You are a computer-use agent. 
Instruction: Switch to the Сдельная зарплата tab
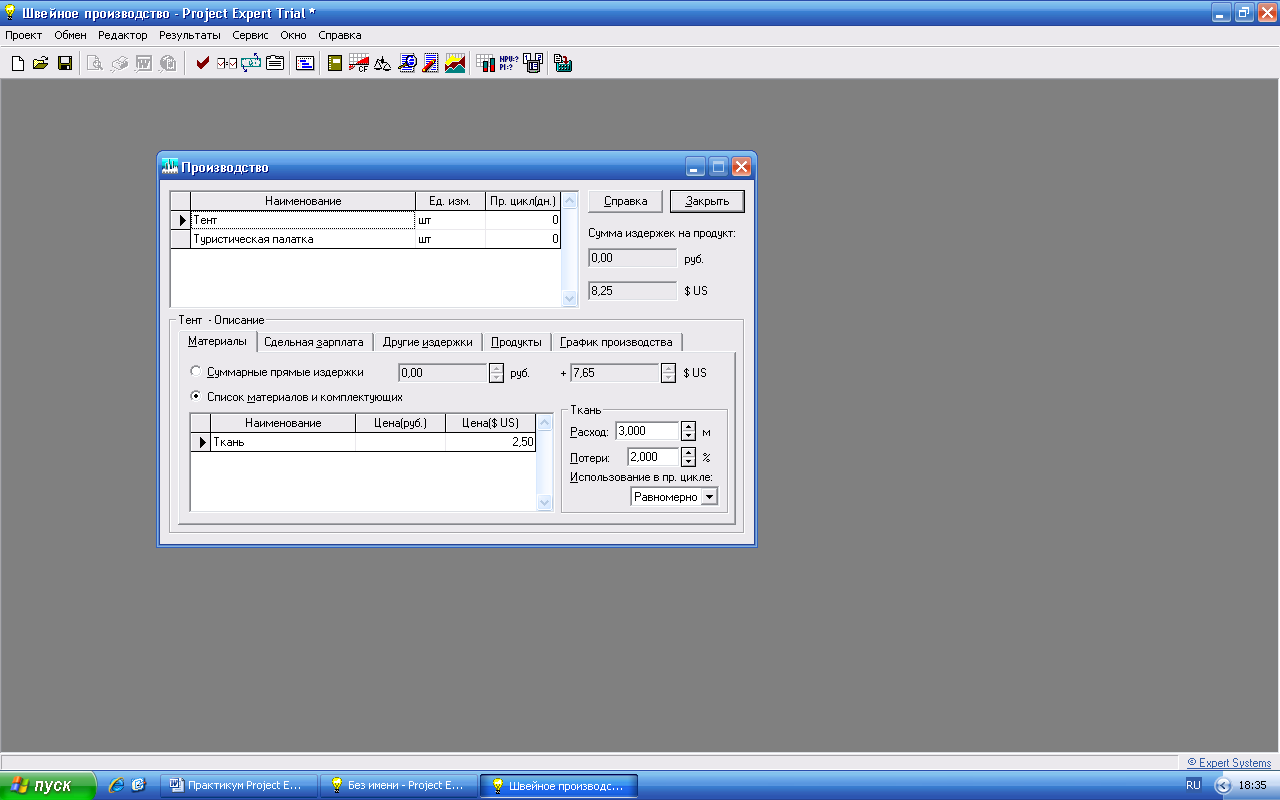coord(314,342)
